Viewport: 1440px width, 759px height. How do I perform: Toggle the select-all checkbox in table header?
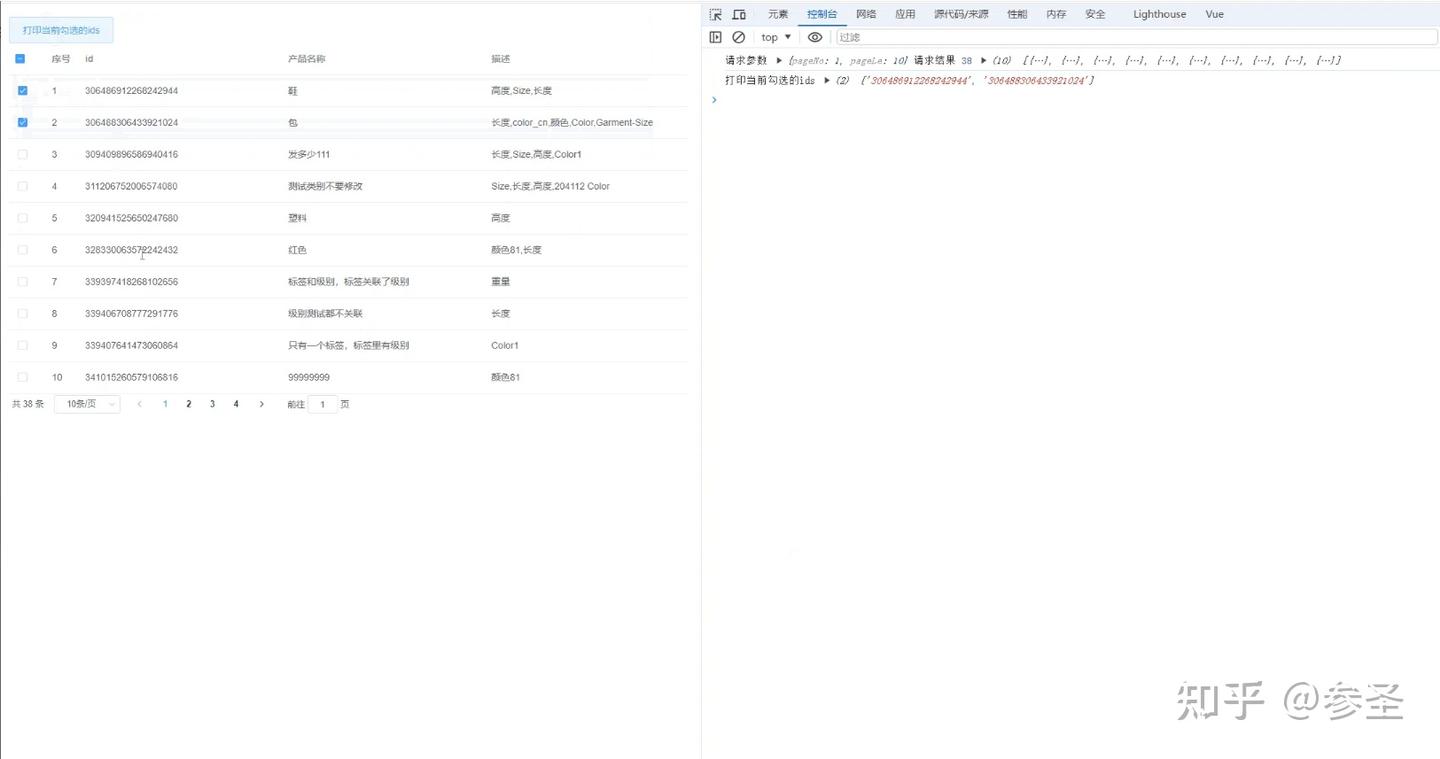point(20,59)
